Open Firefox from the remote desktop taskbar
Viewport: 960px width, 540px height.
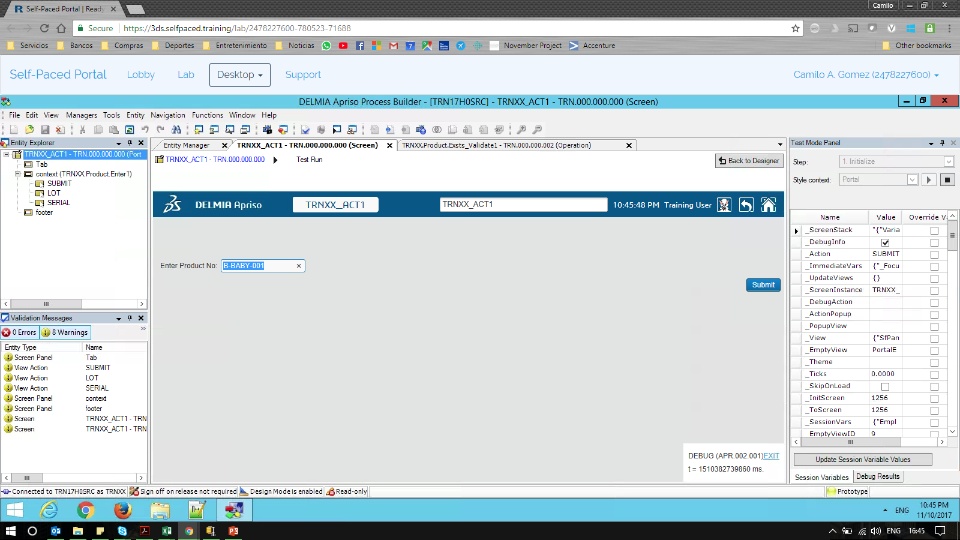122,509
